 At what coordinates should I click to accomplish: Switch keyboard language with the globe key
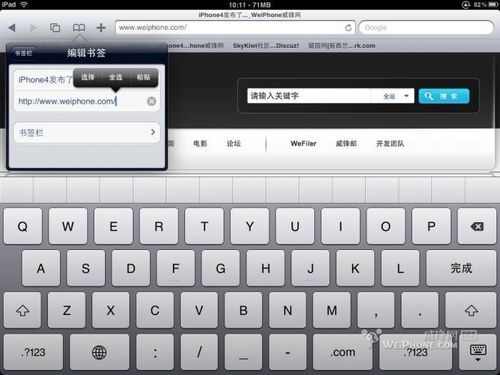[x=99, y=352]
